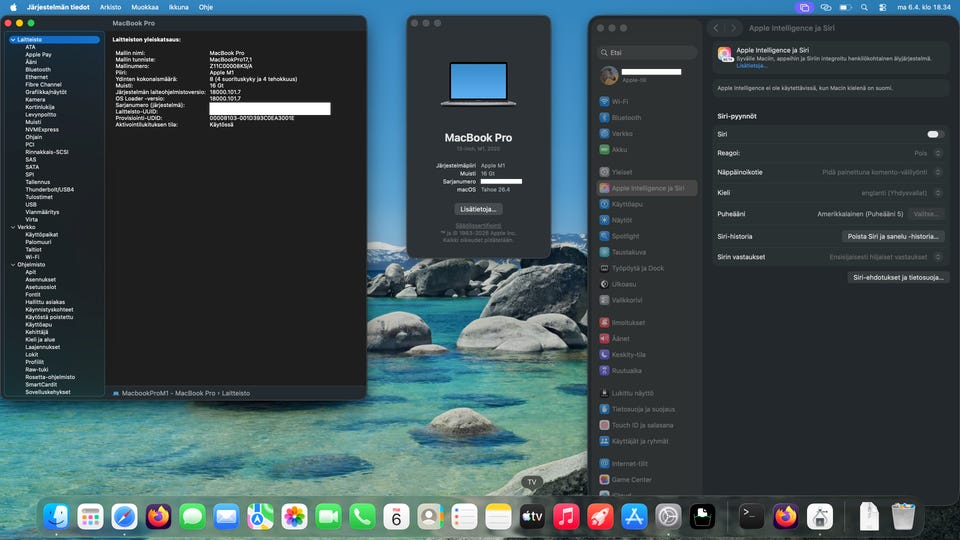Open Mail app in Dock
960x540 pixels.
(x=227, y=517)
